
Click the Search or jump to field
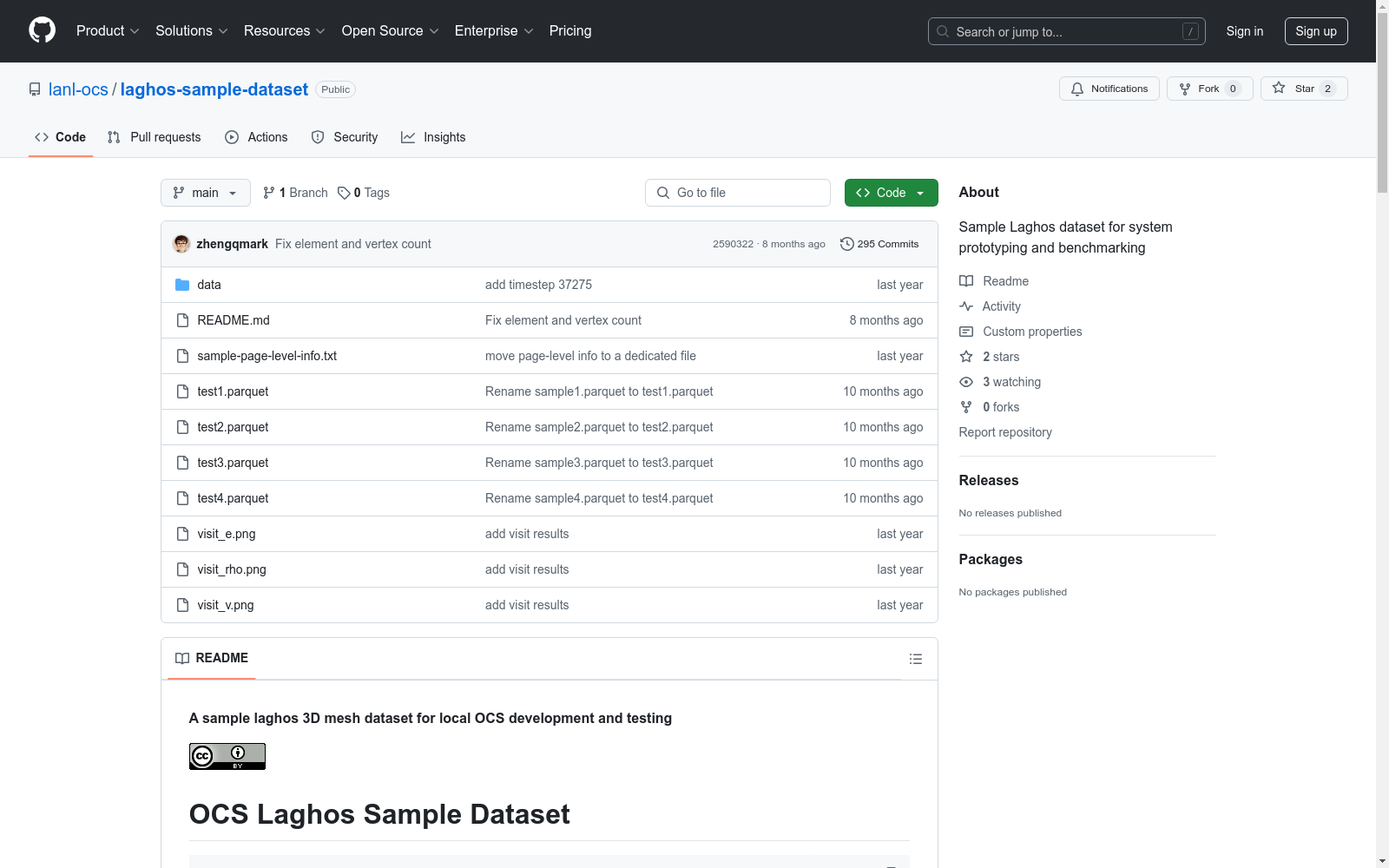[x=1067, y=31]
